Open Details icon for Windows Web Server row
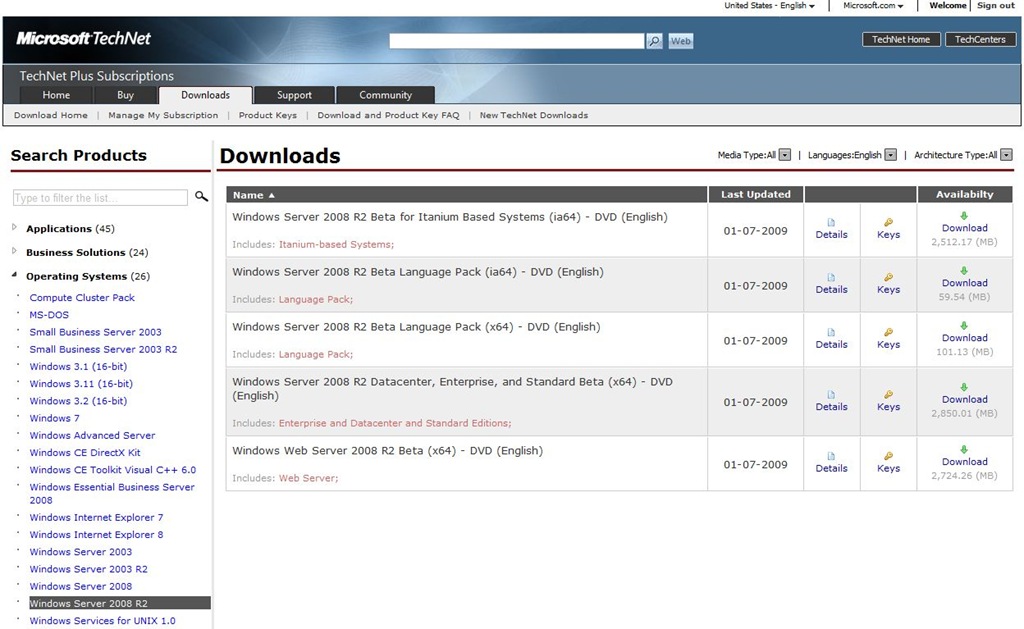This screenshot has width=1024, height=629. (x=831, y=456)
